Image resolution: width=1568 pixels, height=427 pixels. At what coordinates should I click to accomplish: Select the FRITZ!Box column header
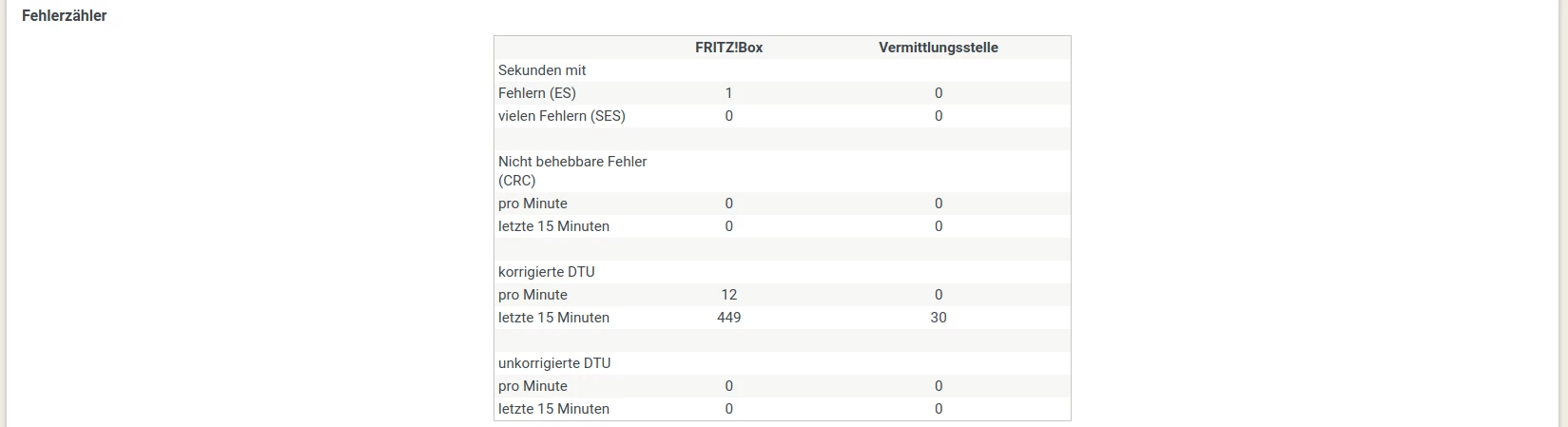[728, 48]
